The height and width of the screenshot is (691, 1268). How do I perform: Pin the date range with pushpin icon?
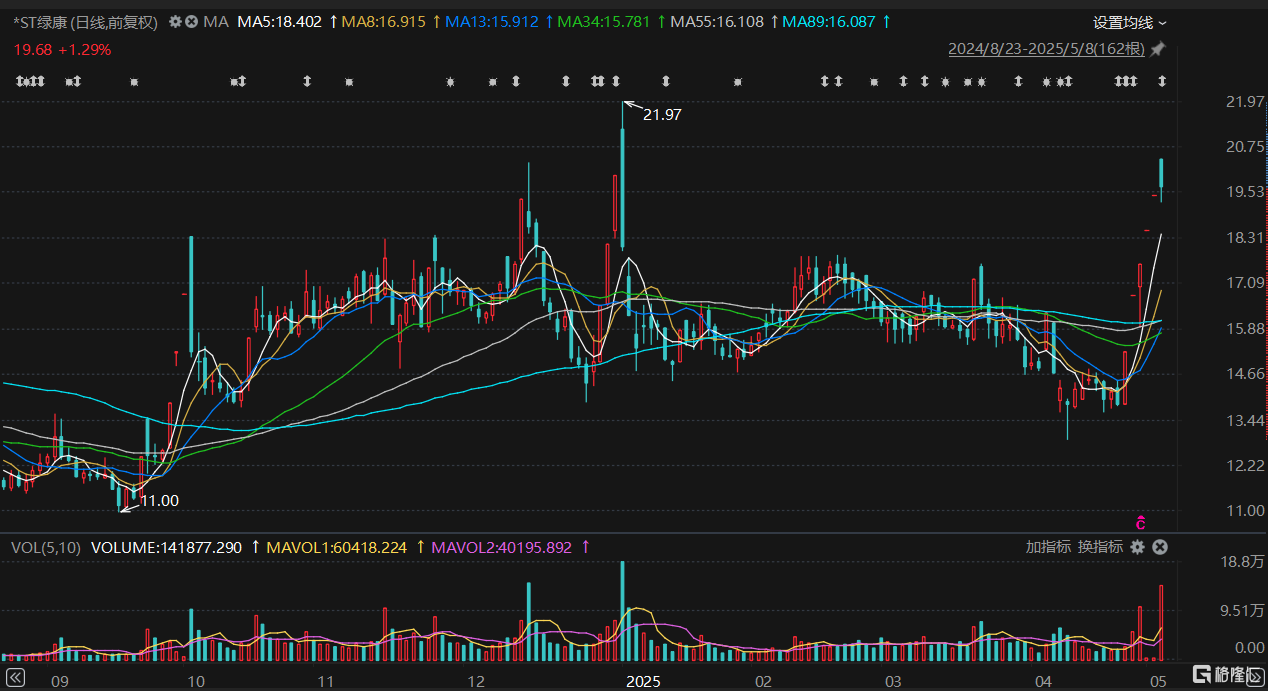1158,49
